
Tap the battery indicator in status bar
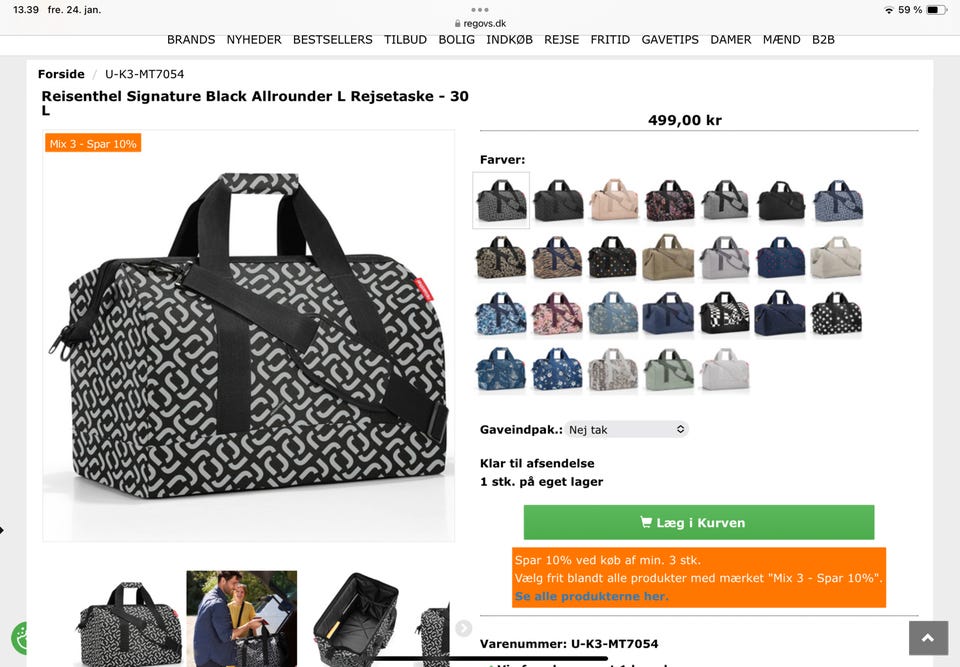coord(936,10)
